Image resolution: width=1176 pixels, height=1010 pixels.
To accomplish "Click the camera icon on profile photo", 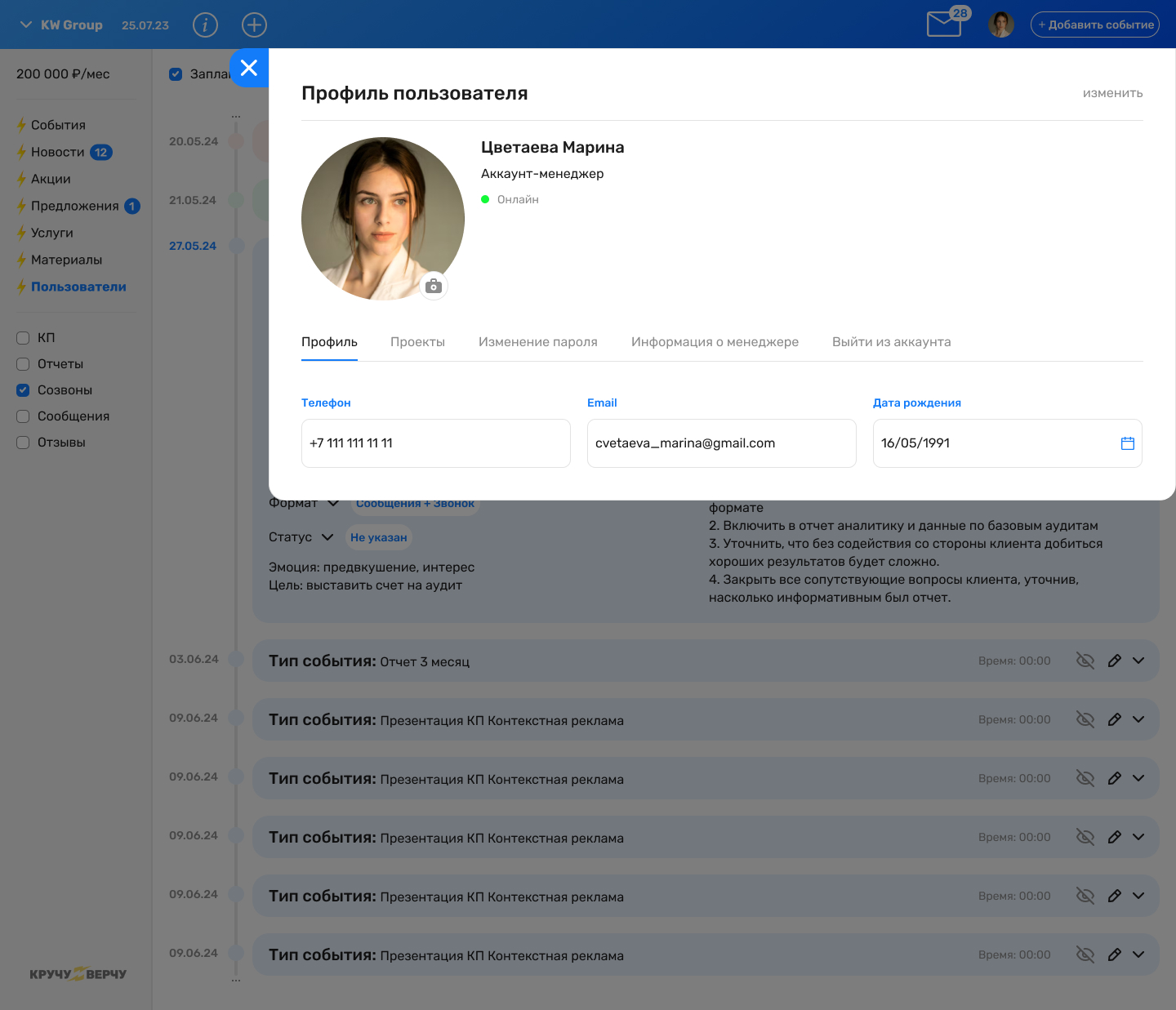I will (x=434, y=286).
